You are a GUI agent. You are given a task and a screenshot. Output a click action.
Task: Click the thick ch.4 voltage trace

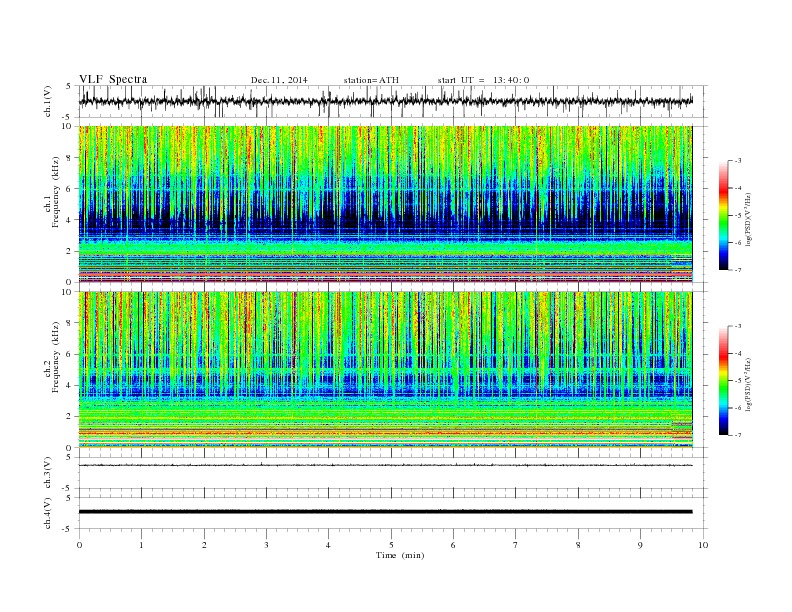tap(385, 512)
